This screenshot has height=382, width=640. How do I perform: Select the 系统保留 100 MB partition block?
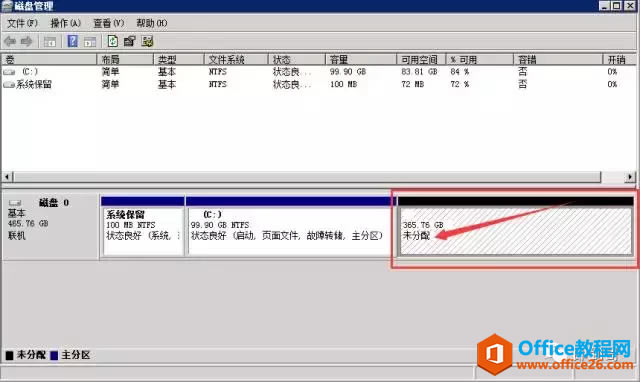tap(142, 227)
